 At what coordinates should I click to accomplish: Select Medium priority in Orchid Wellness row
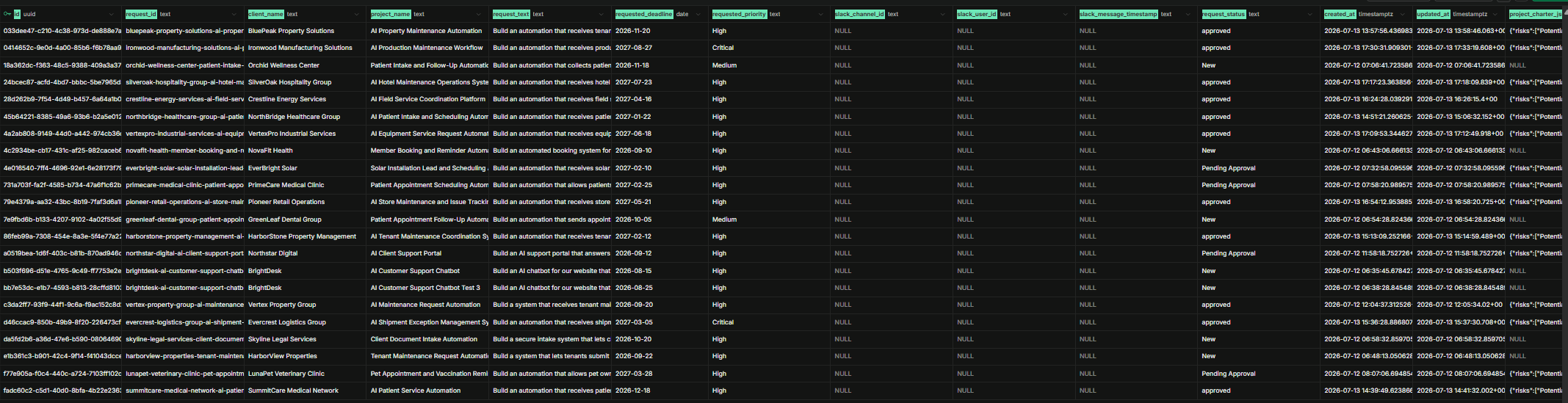(x=770, y=65)
